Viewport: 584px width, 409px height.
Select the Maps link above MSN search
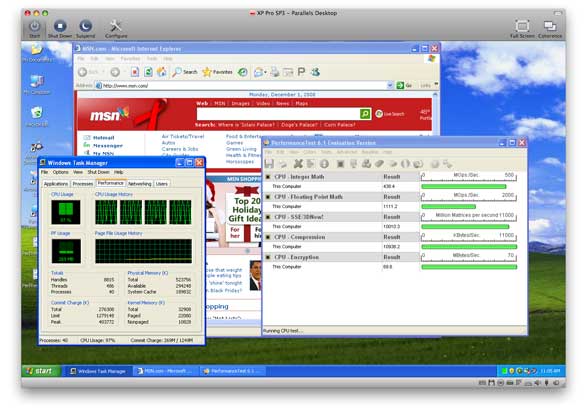click(302, 103)
